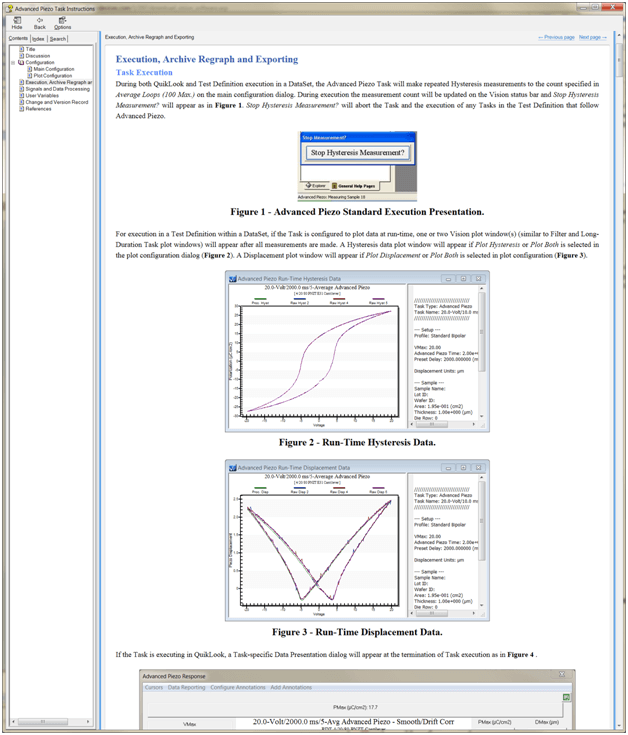Click the help window title bar icon
Image resolution: width=628 pixels, height=735 pixels.
(9, 8)
